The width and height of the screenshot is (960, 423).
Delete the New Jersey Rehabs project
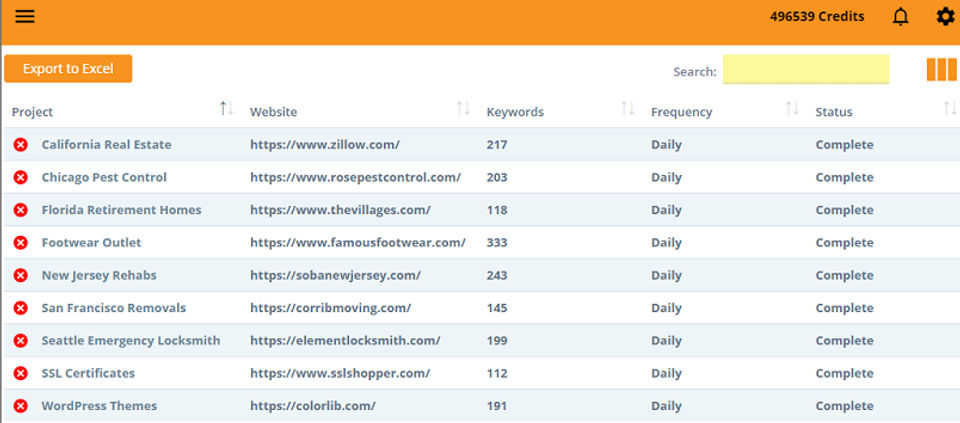pyautogui.click(x=21, y=275)
